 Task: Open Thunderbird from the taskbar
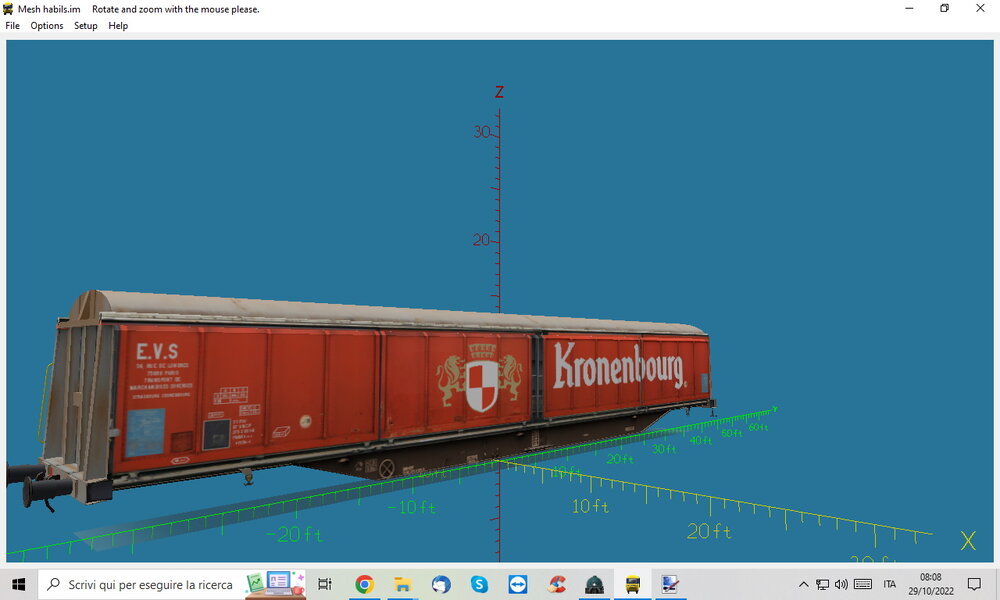pyautogui.click(x=441, y=584)
